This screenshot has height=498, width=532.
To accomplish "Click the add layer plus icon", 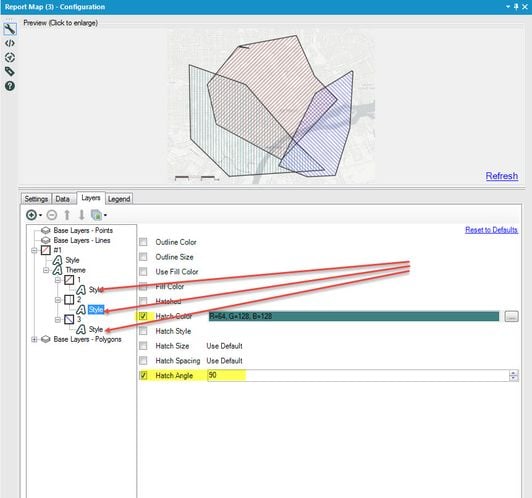I will coord(31,215).
